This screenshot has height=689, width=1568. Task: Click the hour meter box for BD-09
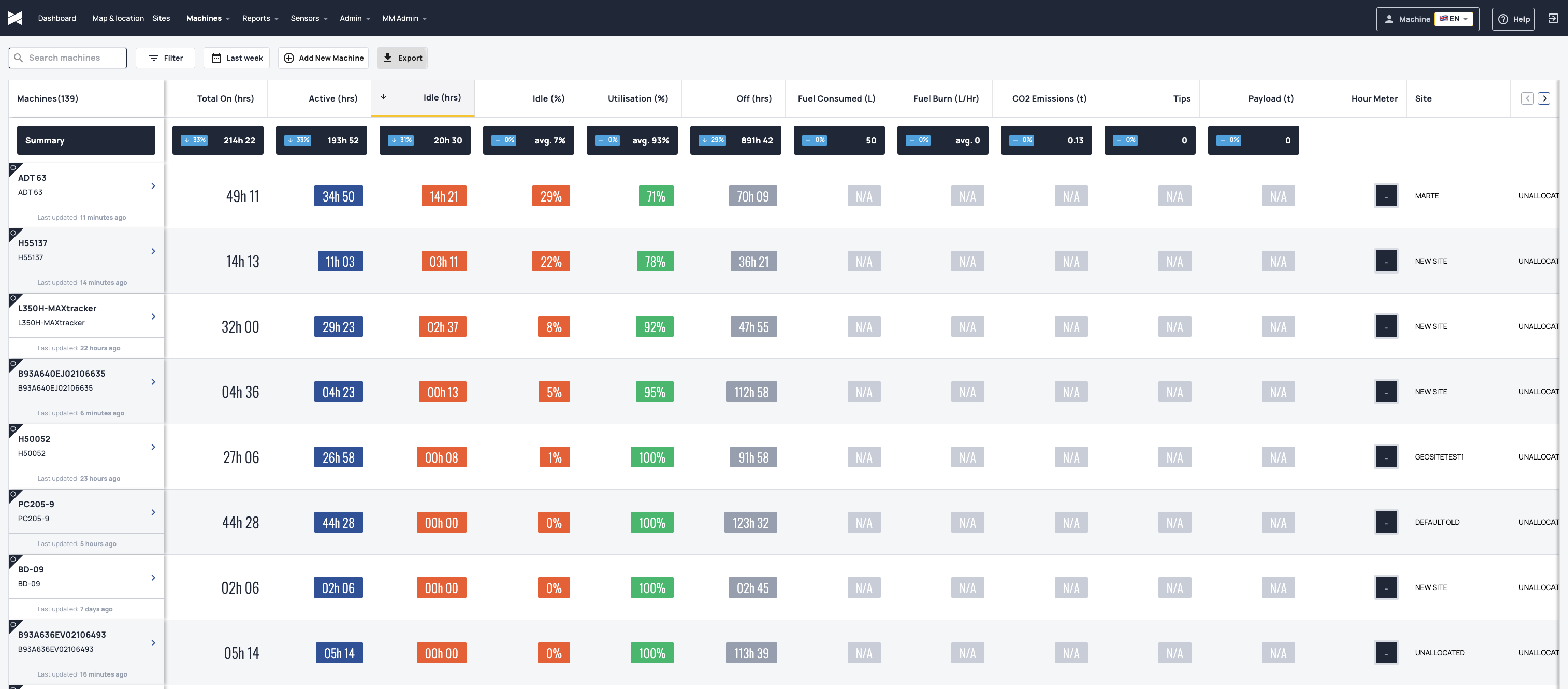(1386, 587)
